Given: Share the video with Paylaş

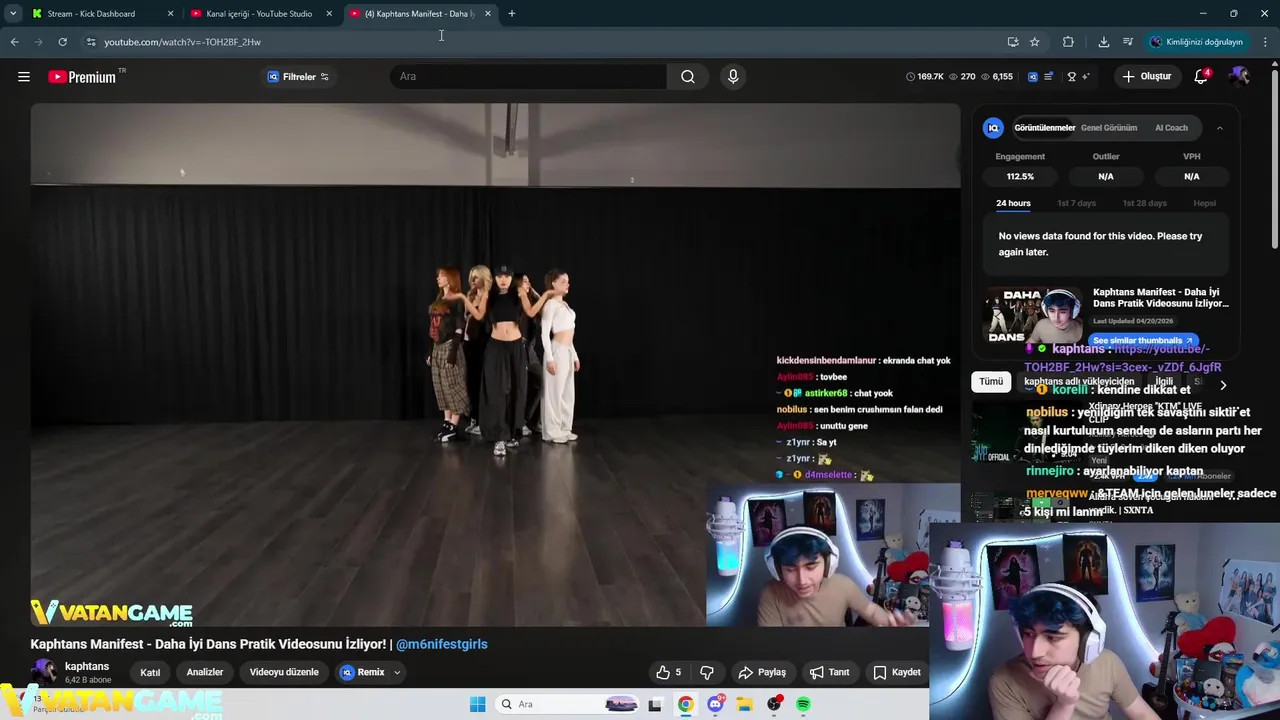Looking at the screenshot, I should (x=762, y=672).
